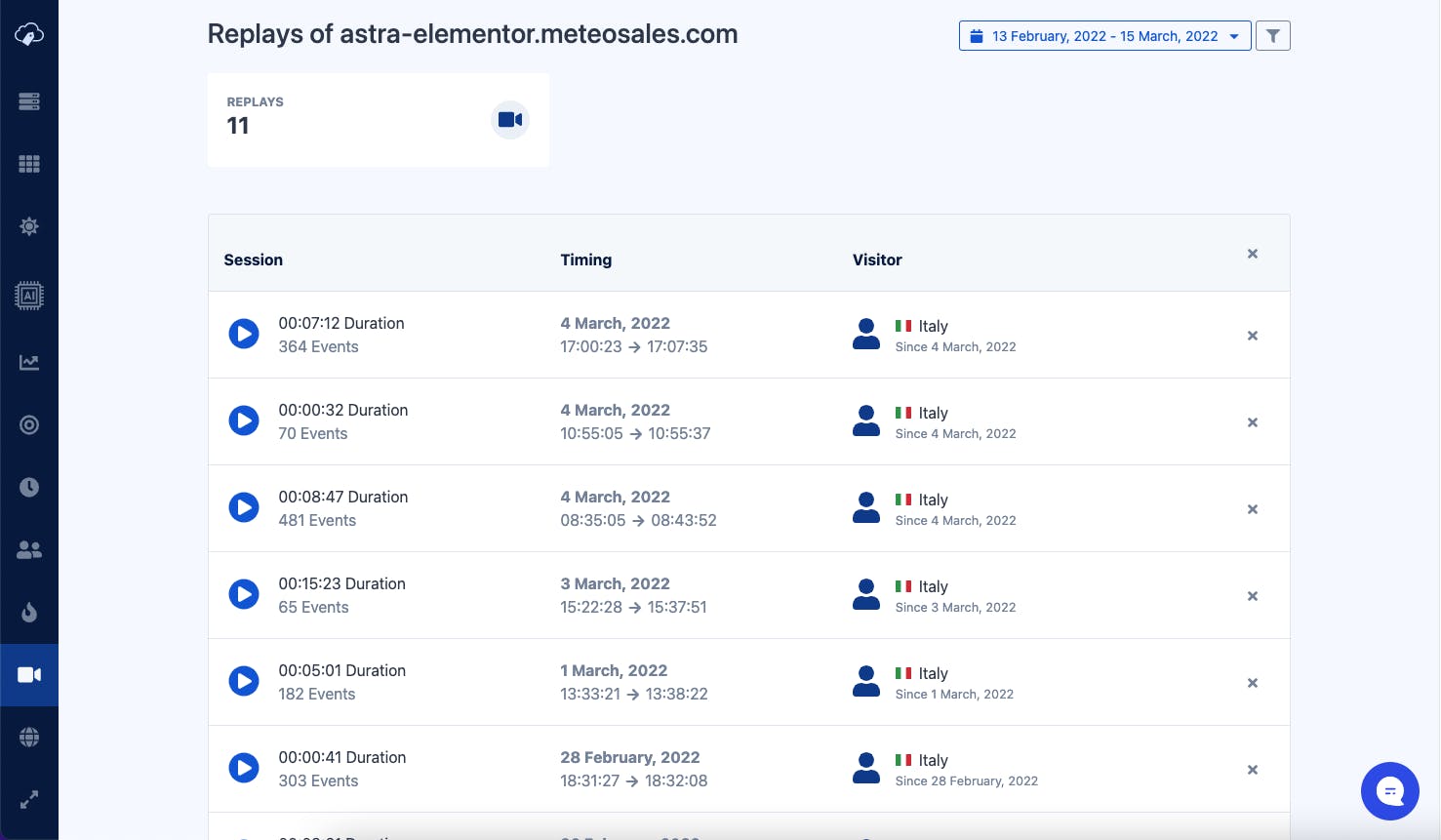Screen dimensions: 1441x840
Task: Play the 00:00:41 duration replay
Action: (x=244, y=768)
